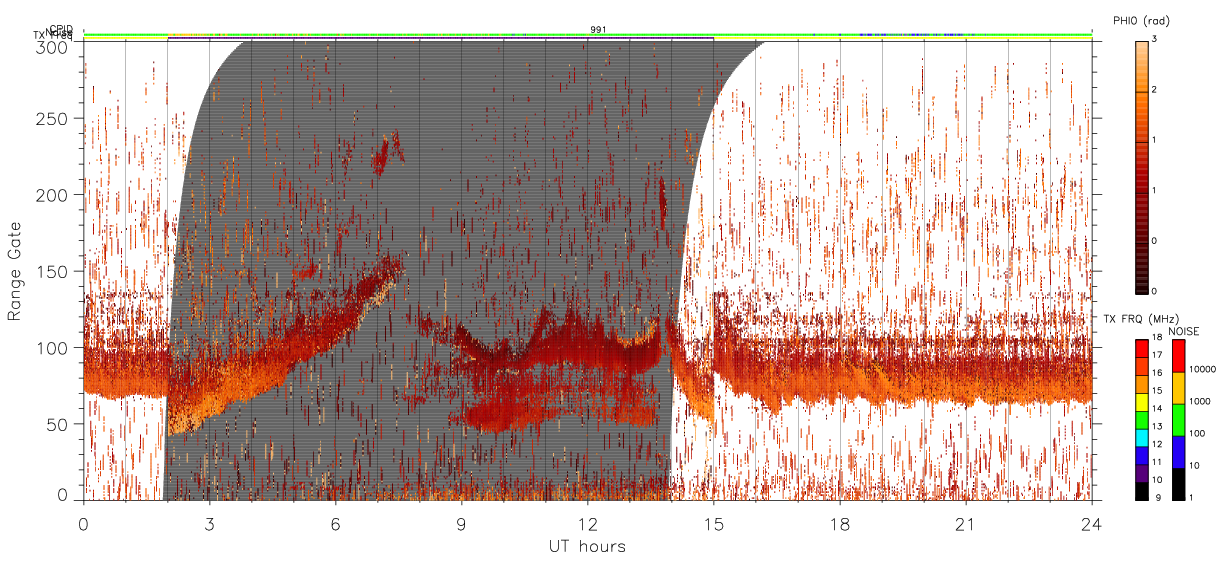Click the 'NOISE' legend title
The width and height of the screenshot is (1228, 567).
pyautogui.click(x=1185, y=331)
